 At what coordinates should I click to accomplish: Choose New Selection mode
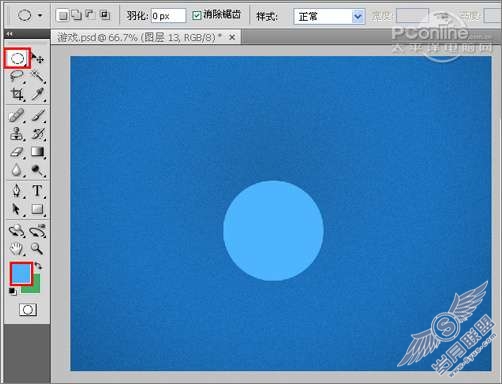(x=63, y=15)
